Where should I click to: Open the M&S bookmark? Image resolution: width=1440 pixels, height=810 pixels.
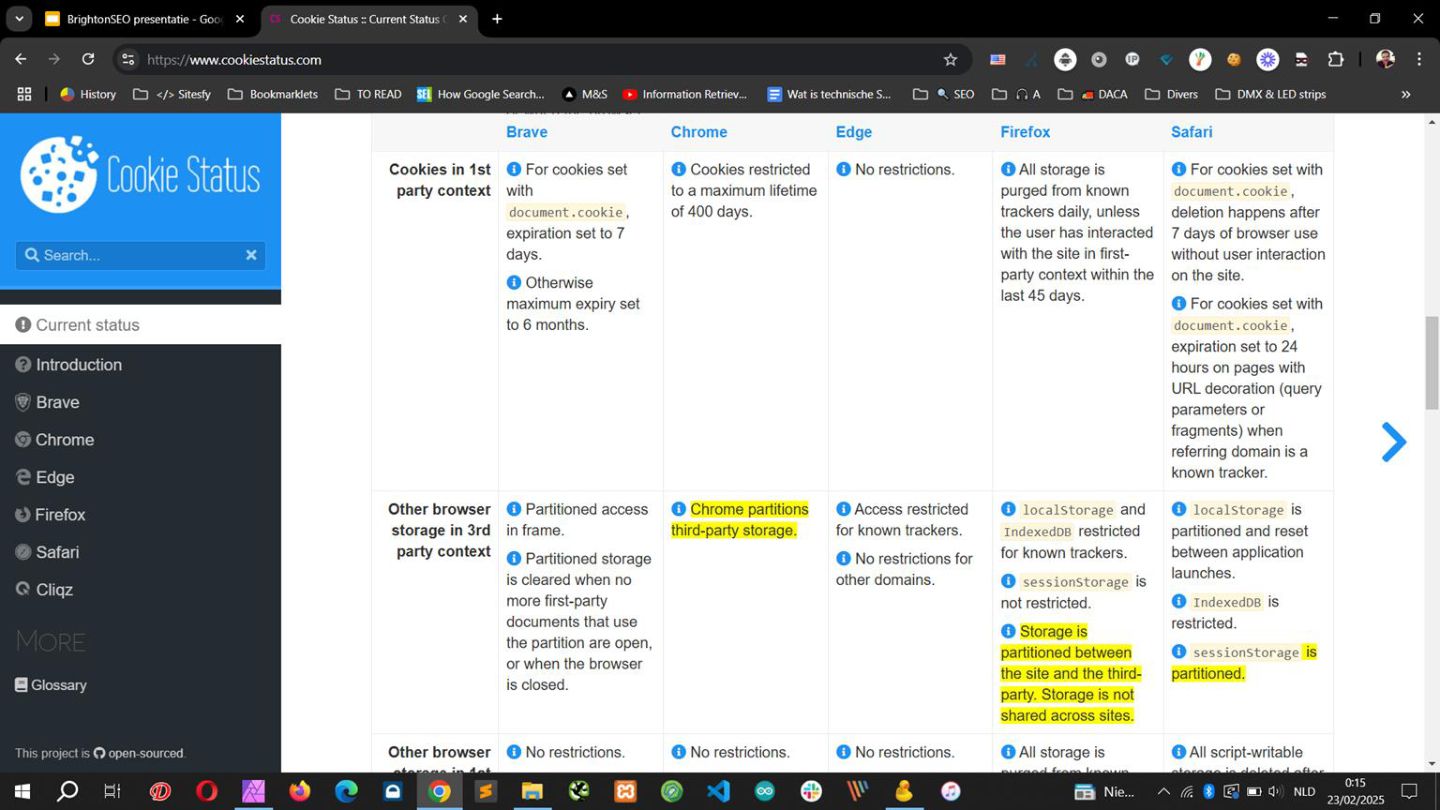tap(585, 94)
